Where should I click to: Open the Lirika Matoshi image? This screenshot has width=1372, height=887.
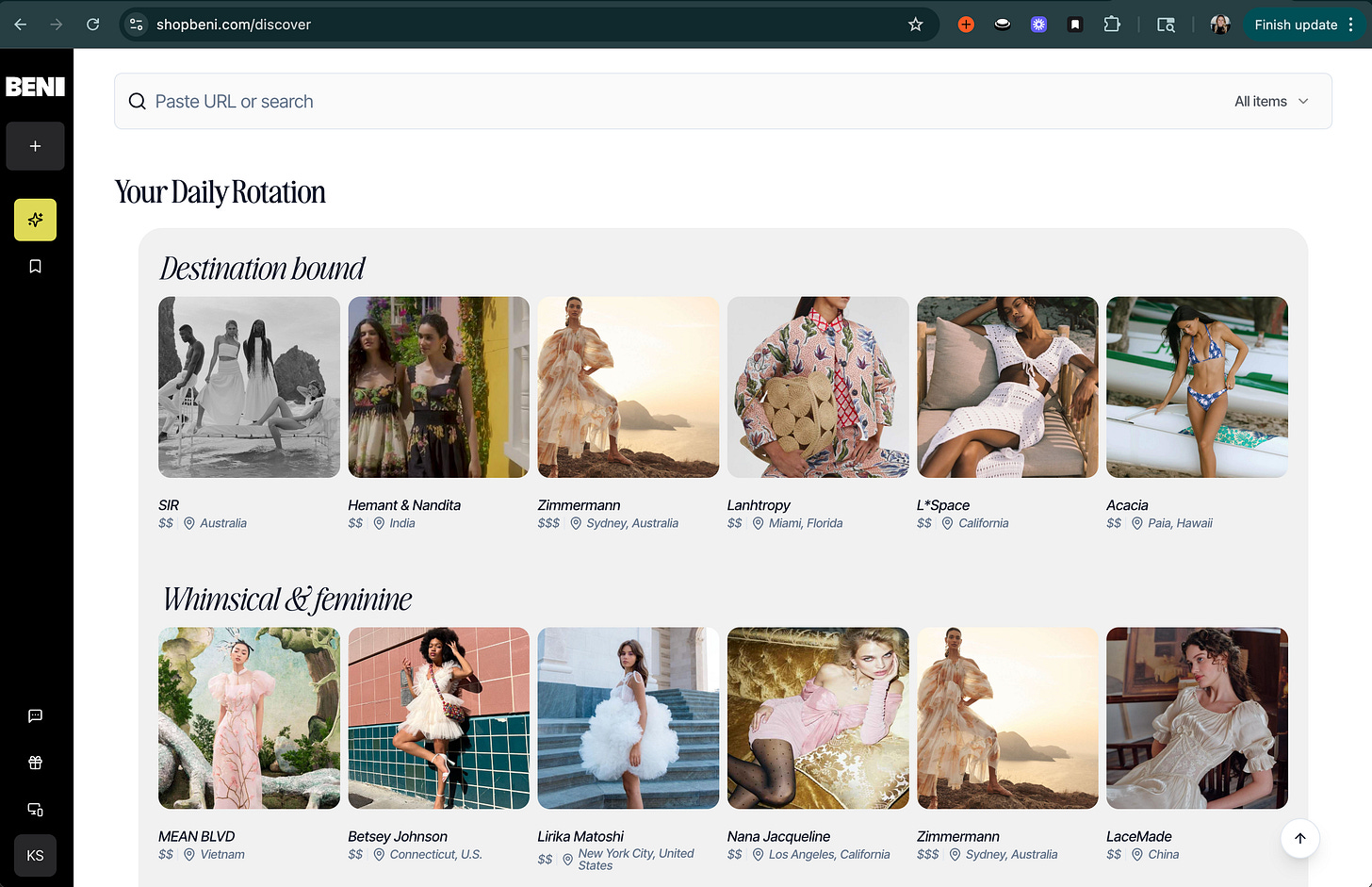(629, 718)
